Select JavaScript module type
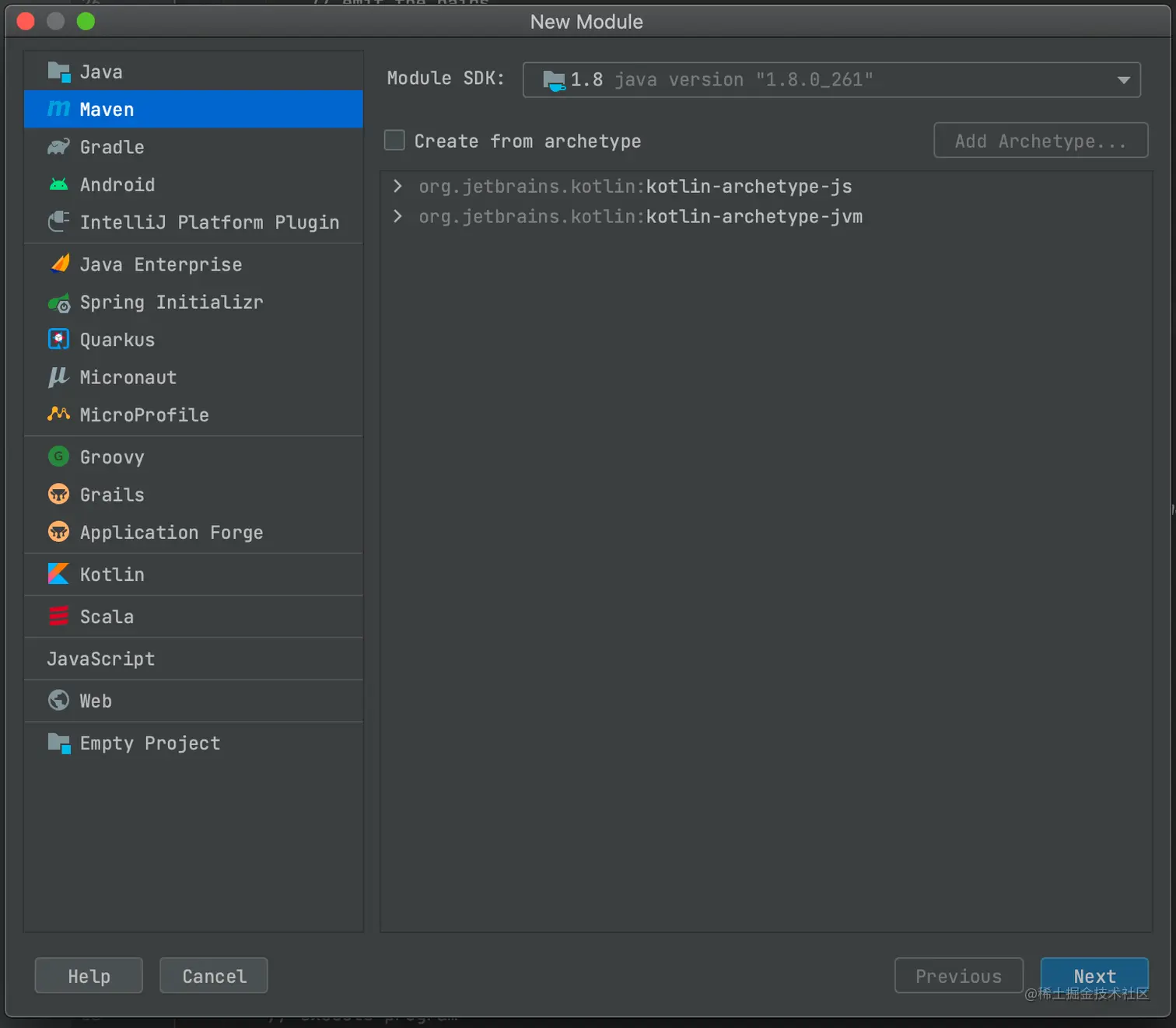 pos(194,659)
